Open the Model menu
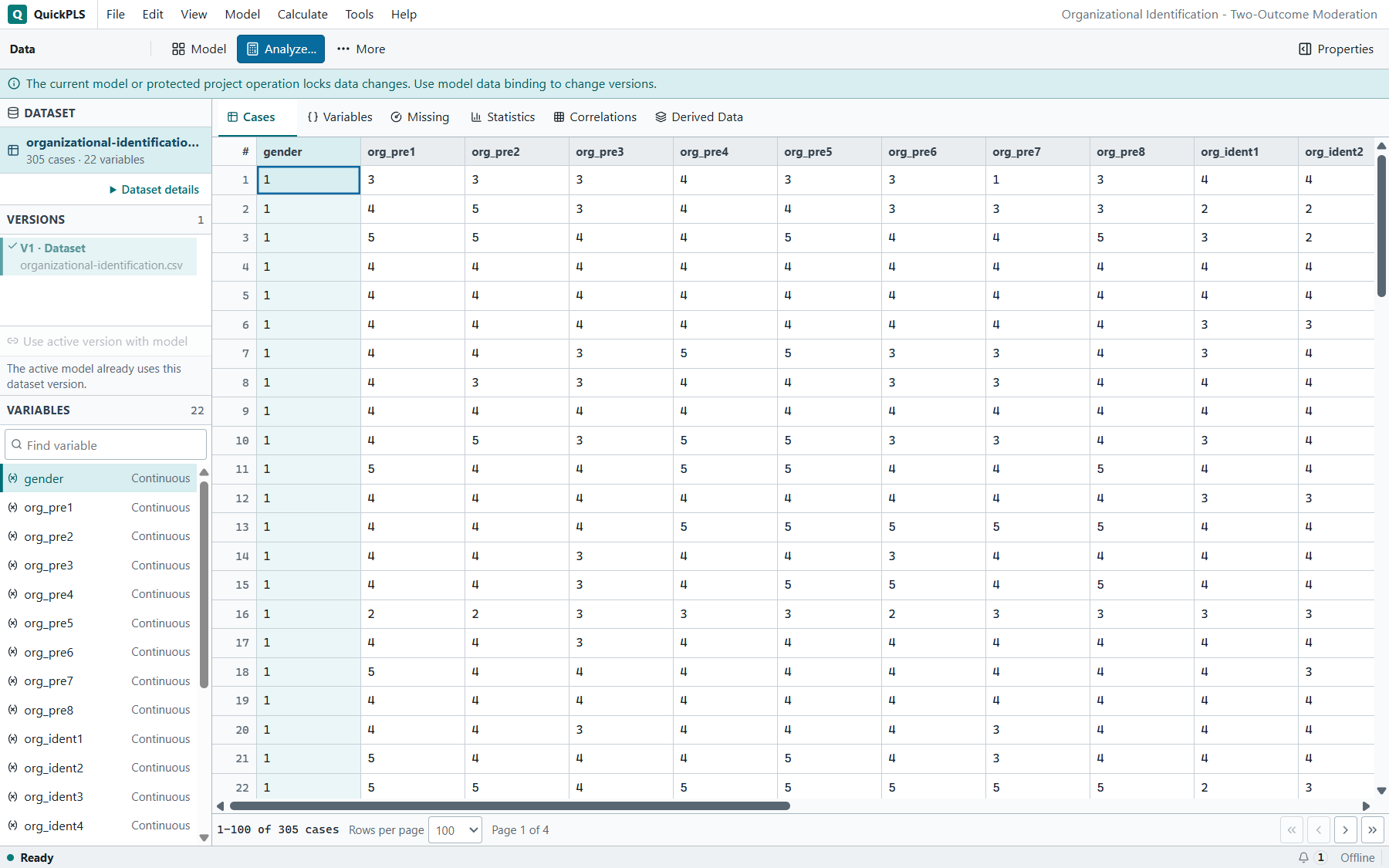Screen dimensions: 1389x868 242,14
